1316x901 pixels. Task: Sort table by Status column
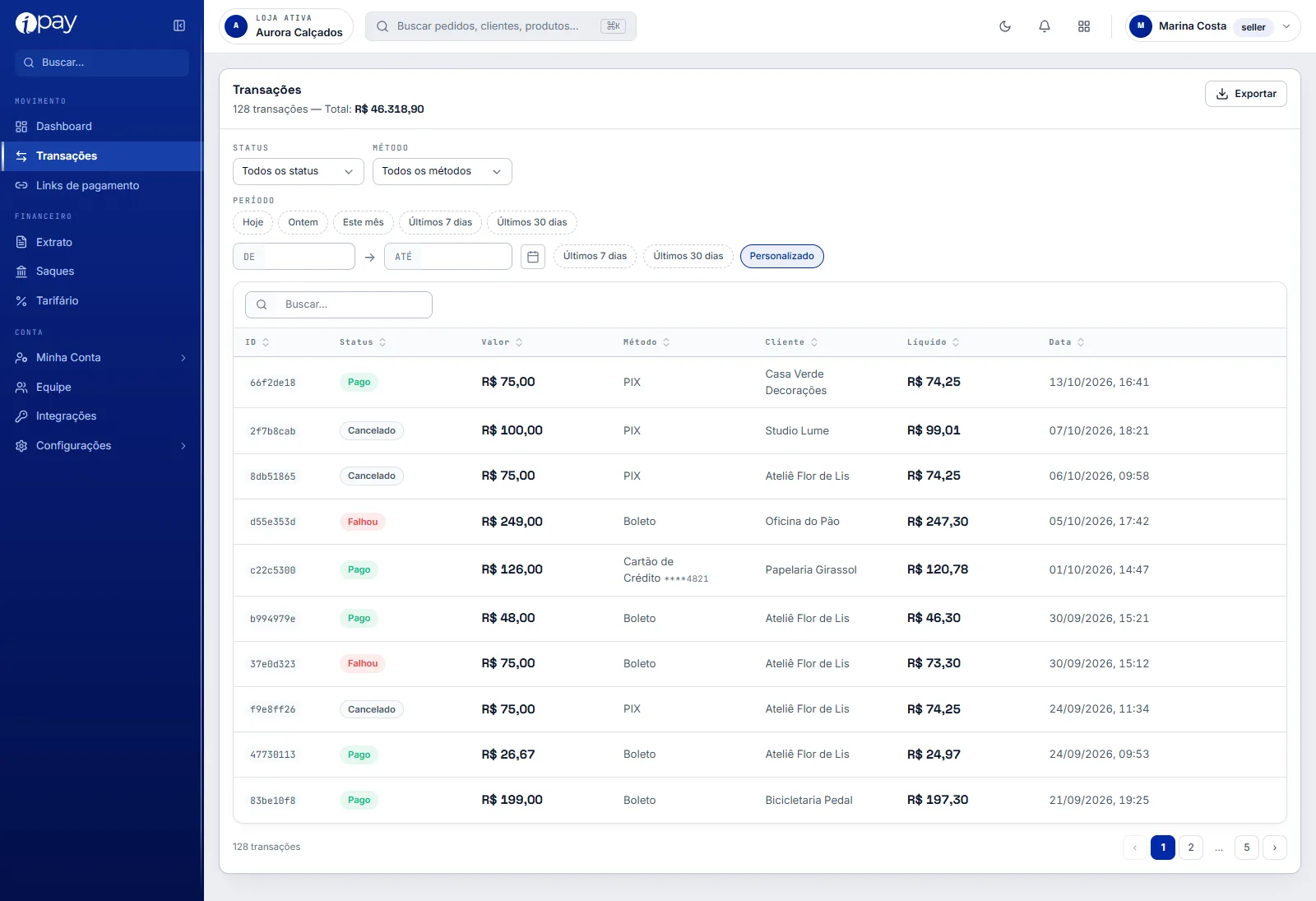pos(363,342)
